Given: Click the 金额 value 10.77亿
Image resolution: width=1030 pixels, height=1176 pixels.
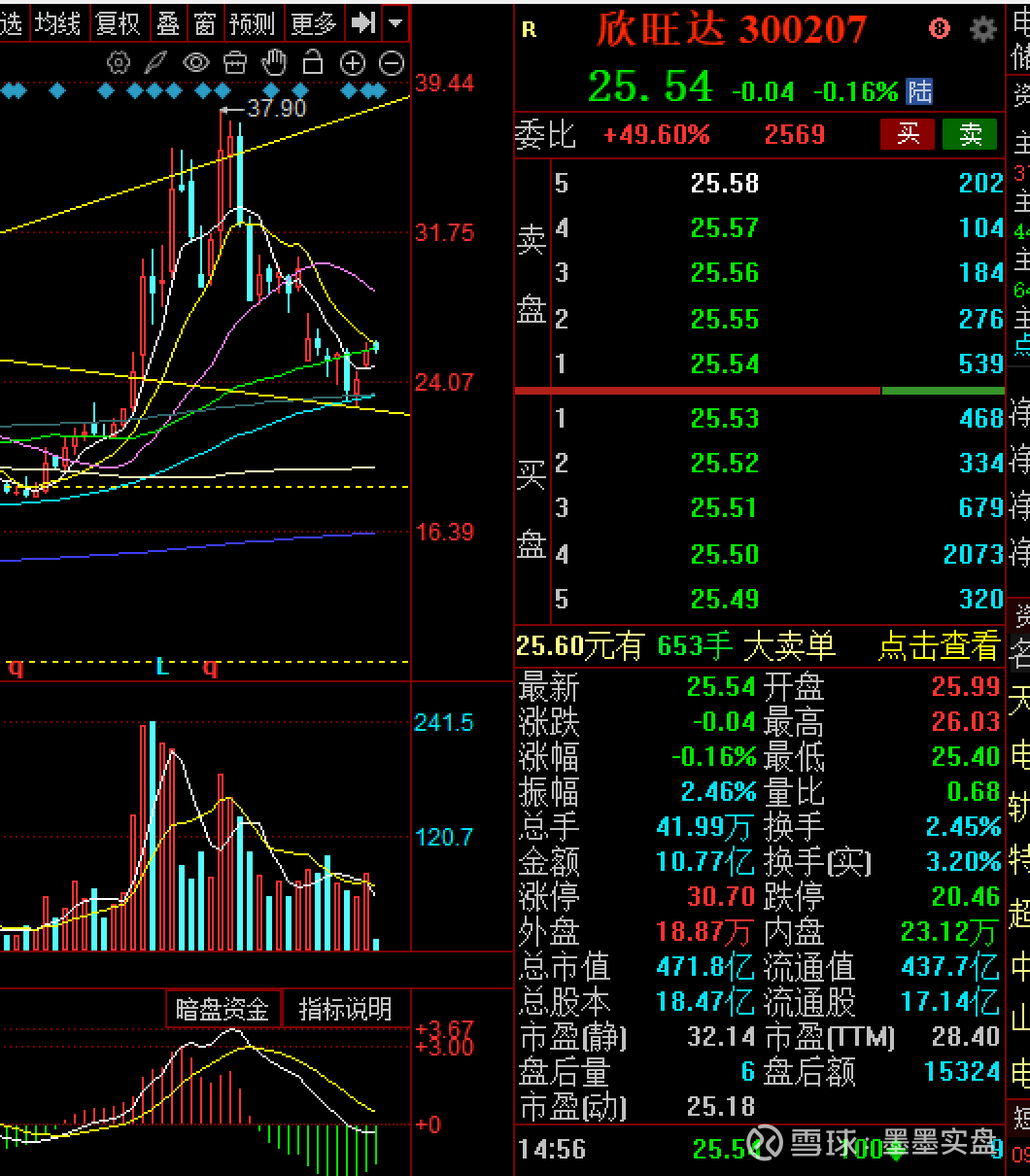Looking at the screenshot, I should click(x=704, y=861).
